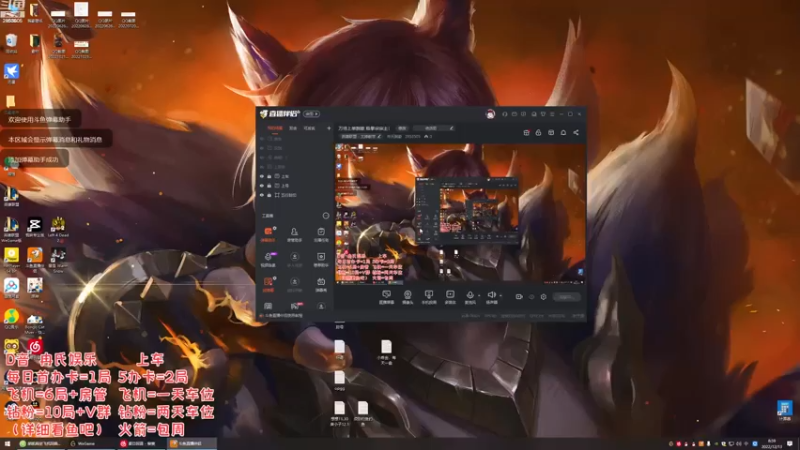Open the Windows Start button
This screenshot has height=450, width=800.
click(7, 444)
